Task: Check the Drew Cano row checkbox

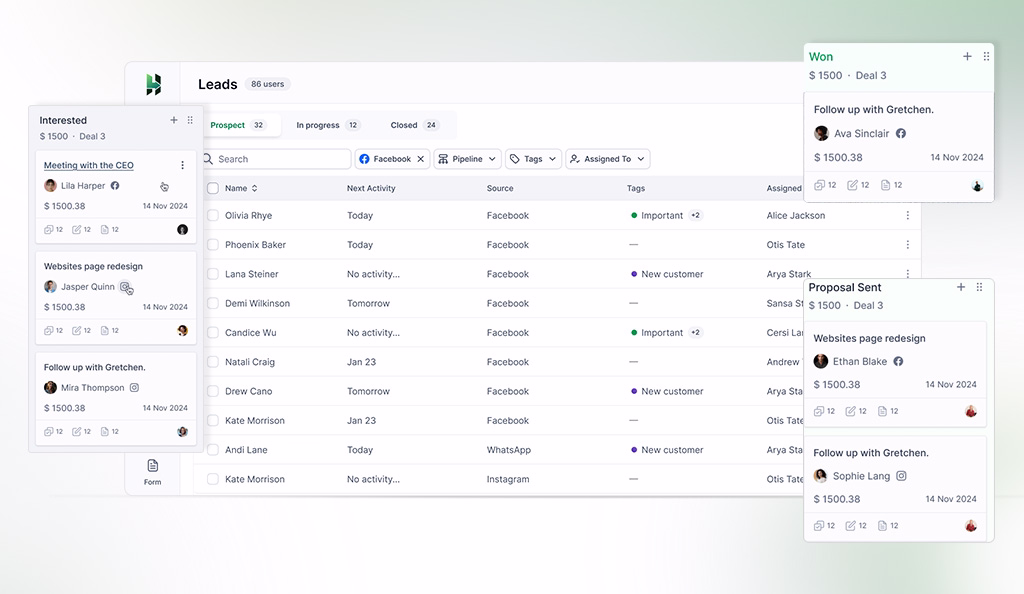Action: [x=213, y=391]
